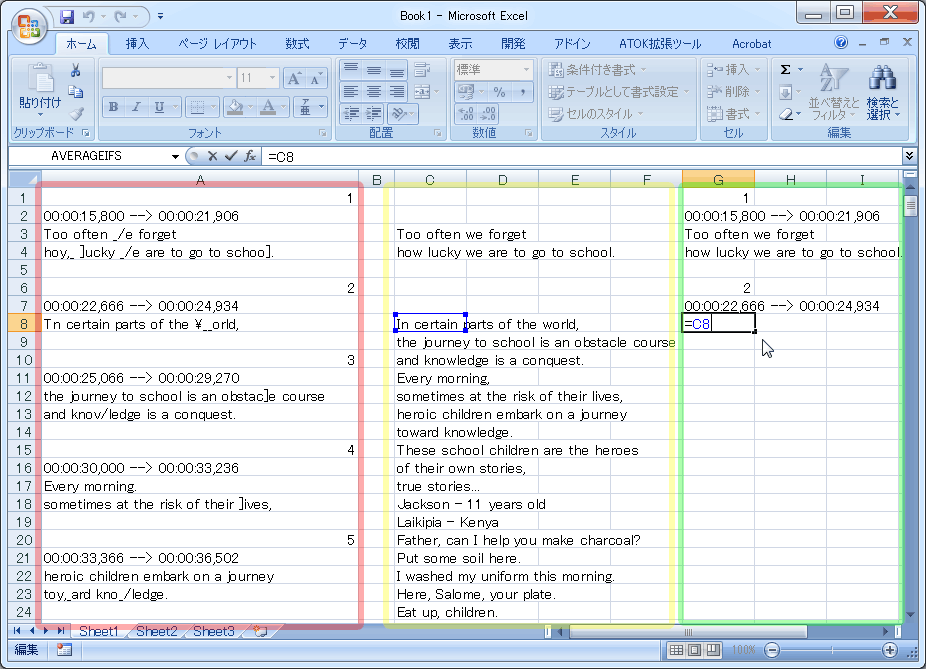This screenshot has width=926, height=669.
Task: Click the Paste clipboard icon
Action: point(40,78)
